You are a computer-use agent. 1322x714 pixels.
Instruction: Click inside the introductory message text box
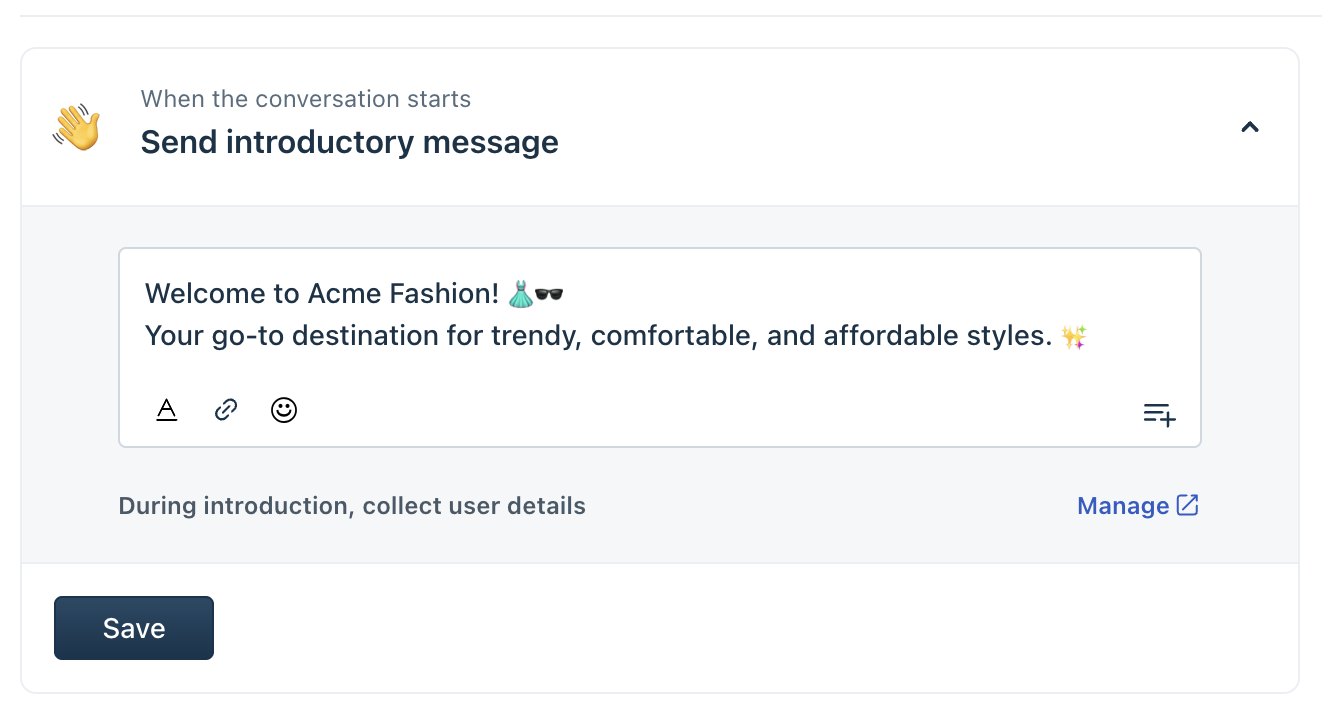point(660,372)
